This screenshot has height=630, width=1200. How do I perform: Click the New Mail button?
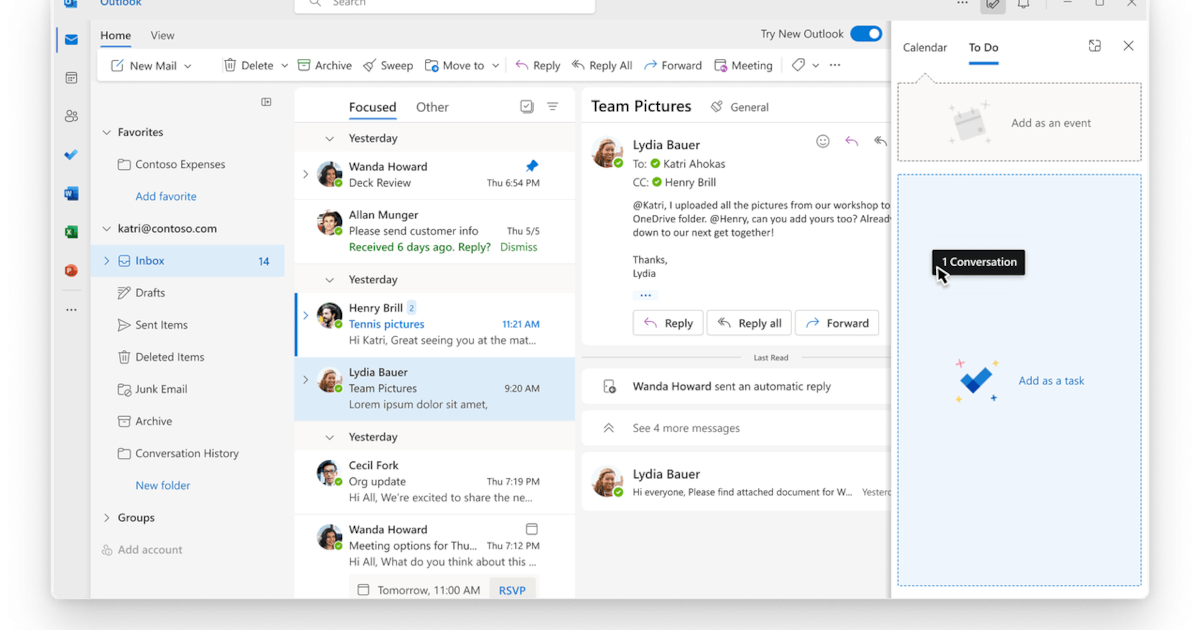click(144, 65)
